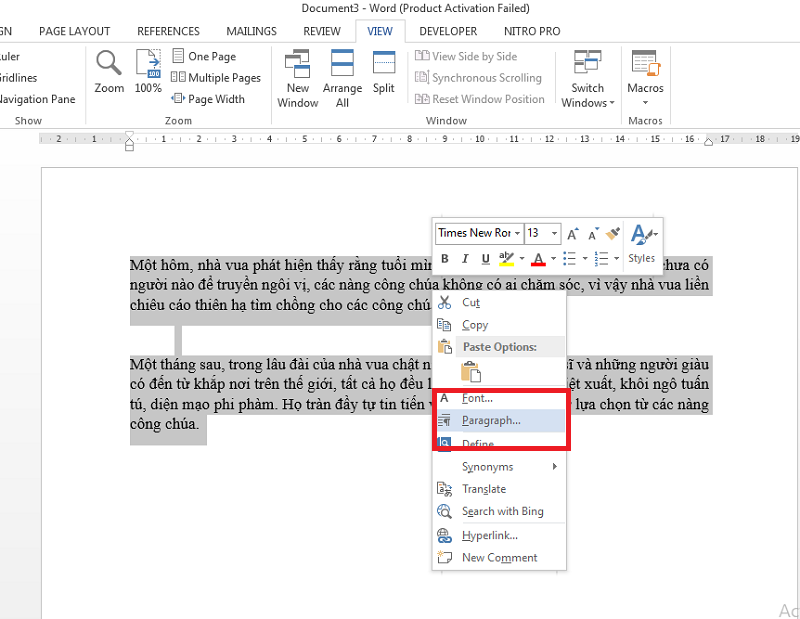800x619 pixels.
Task: Toggle Bold in the mini toolbar
Action: pos(445,259)
